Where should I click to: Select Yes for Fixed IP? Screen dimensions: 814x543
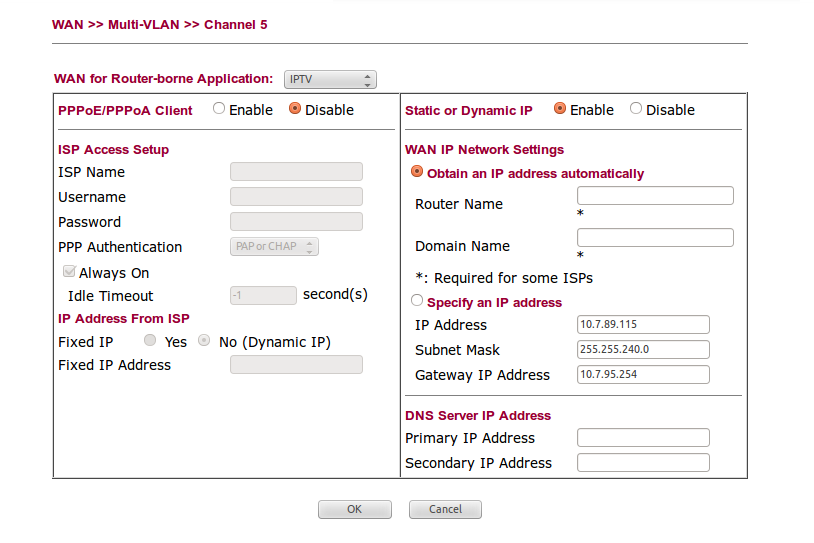(x=150, y=341)
